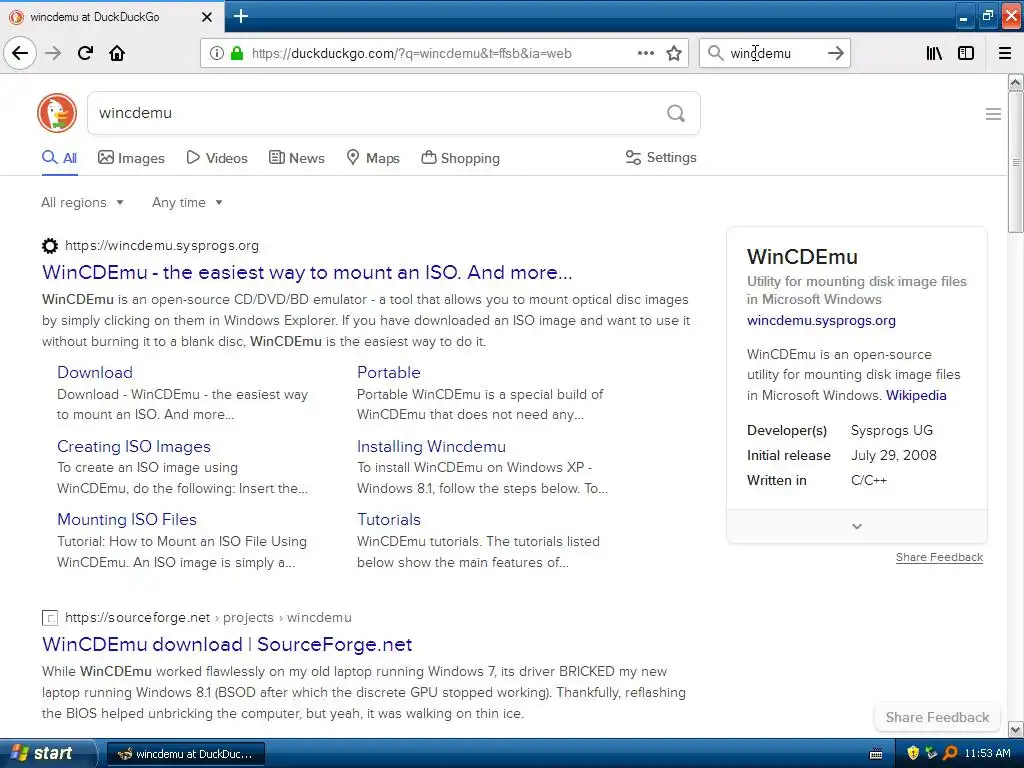The height and width of the screenshot is (768, 1024).
Task: Submit Firefox search box with arrow
Action: click(835, 53)
